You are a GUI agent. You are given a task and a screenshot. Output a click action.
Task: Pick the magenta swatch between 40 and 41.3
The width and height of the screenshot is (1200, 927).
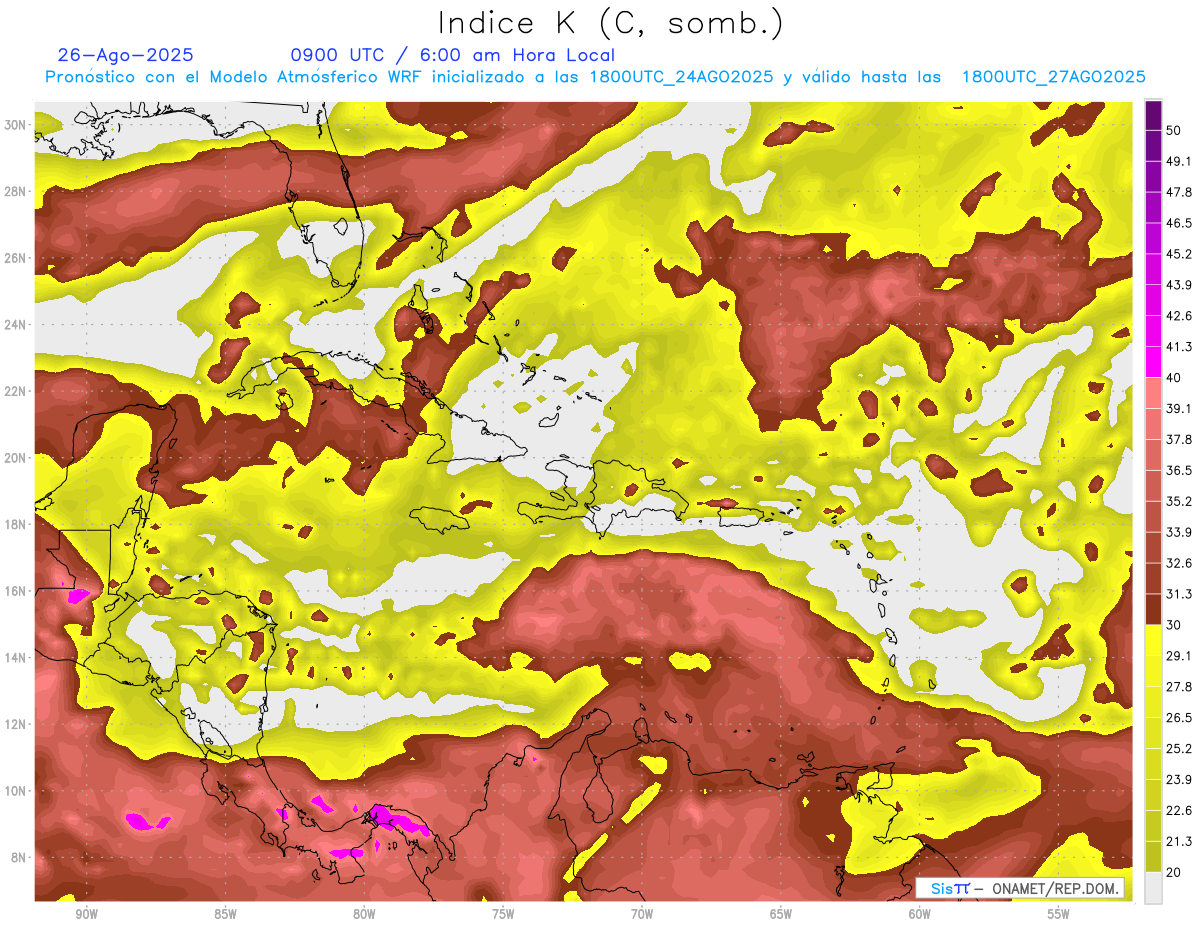coord(1154,362)
